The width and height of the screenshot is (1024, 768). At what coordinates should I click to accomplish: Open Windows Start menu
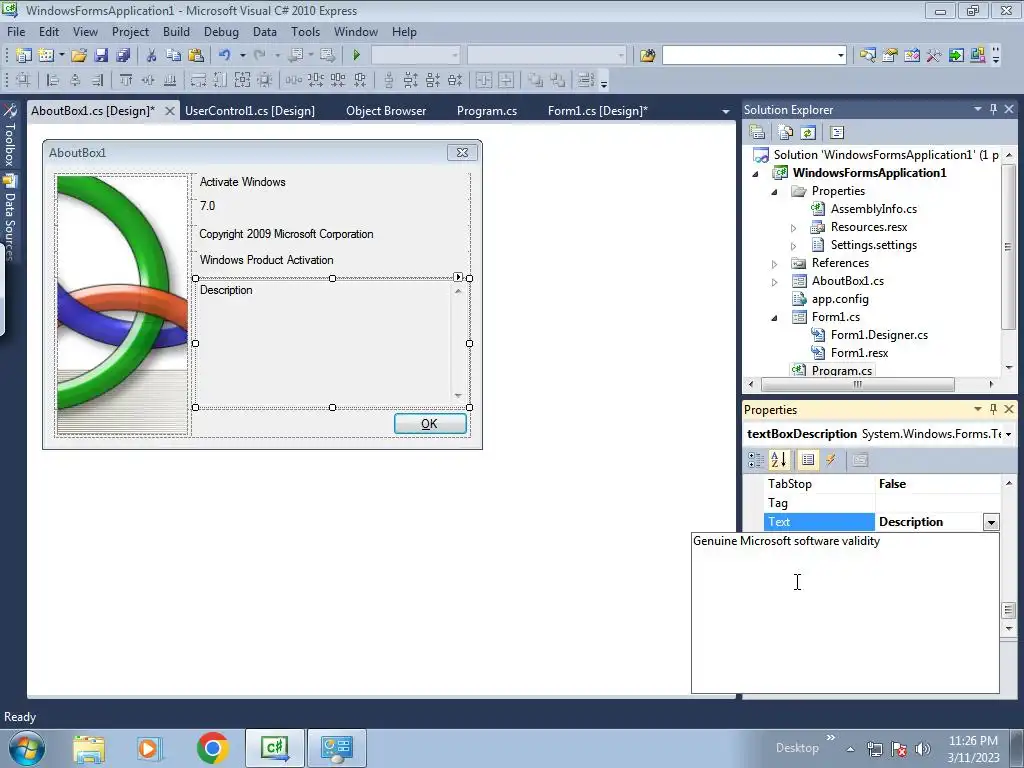pos(27,748)
